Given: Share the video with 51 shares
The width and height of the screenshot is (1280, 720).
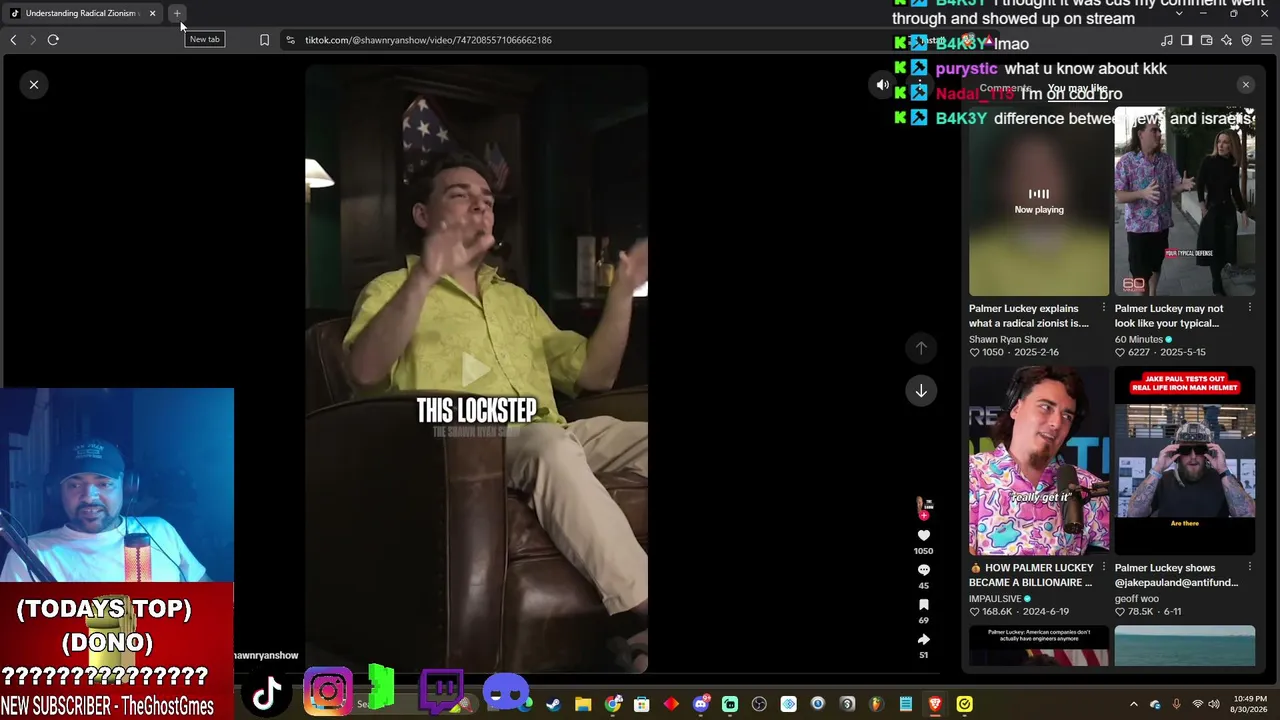Looking at the screenshot, I should [923, 640].
